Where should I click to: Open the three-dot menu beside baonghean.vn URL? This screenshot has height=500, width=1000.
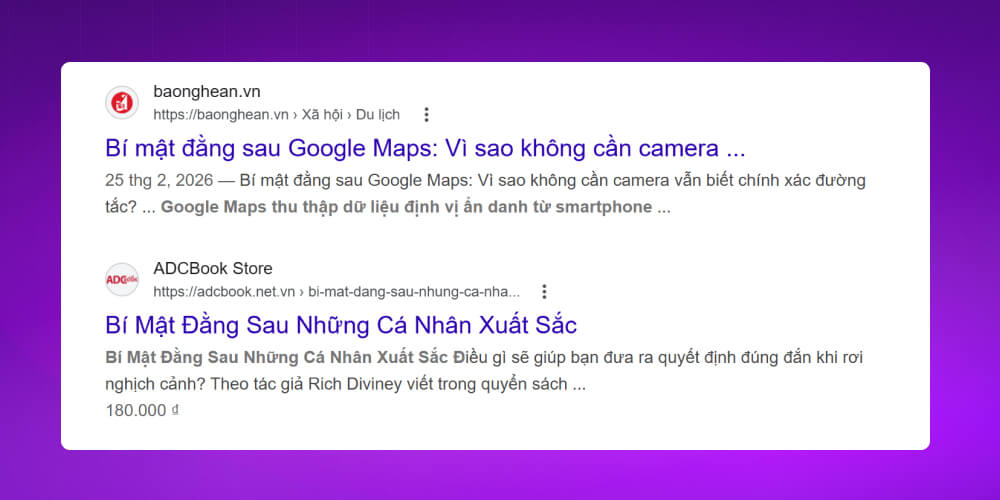click(x=427, y=115)
